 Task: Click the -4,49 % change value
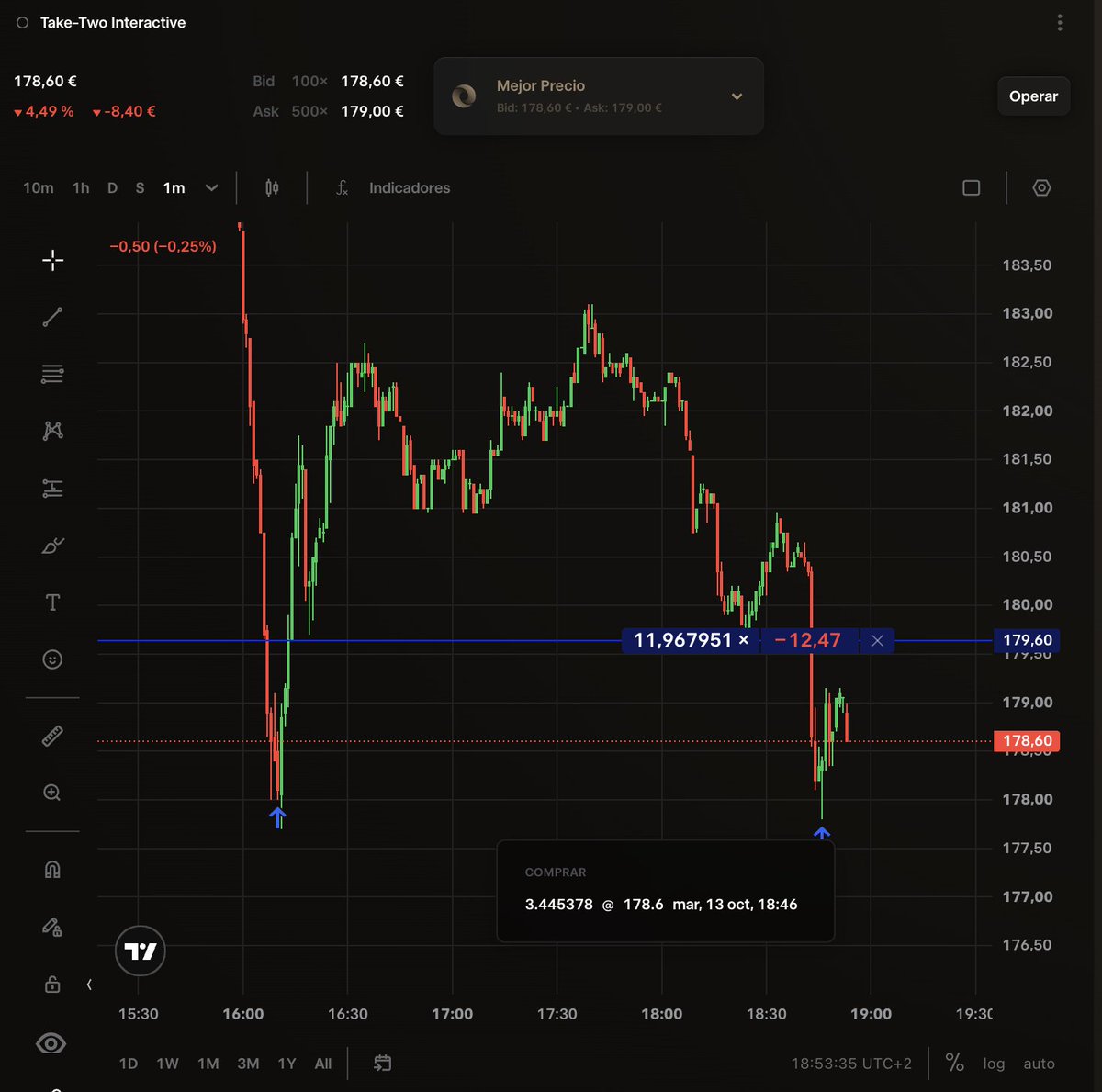coord(43,111)
